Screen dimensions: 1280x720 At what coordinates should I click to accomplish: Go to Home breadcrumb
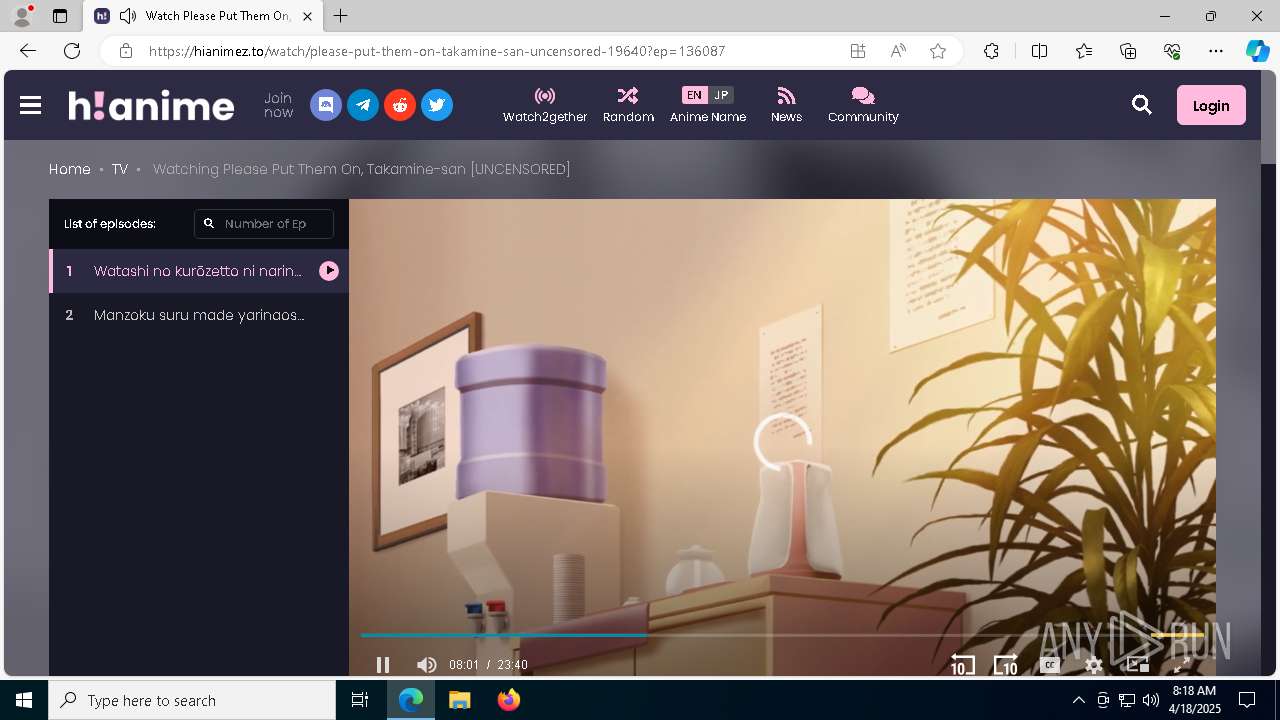70,169
